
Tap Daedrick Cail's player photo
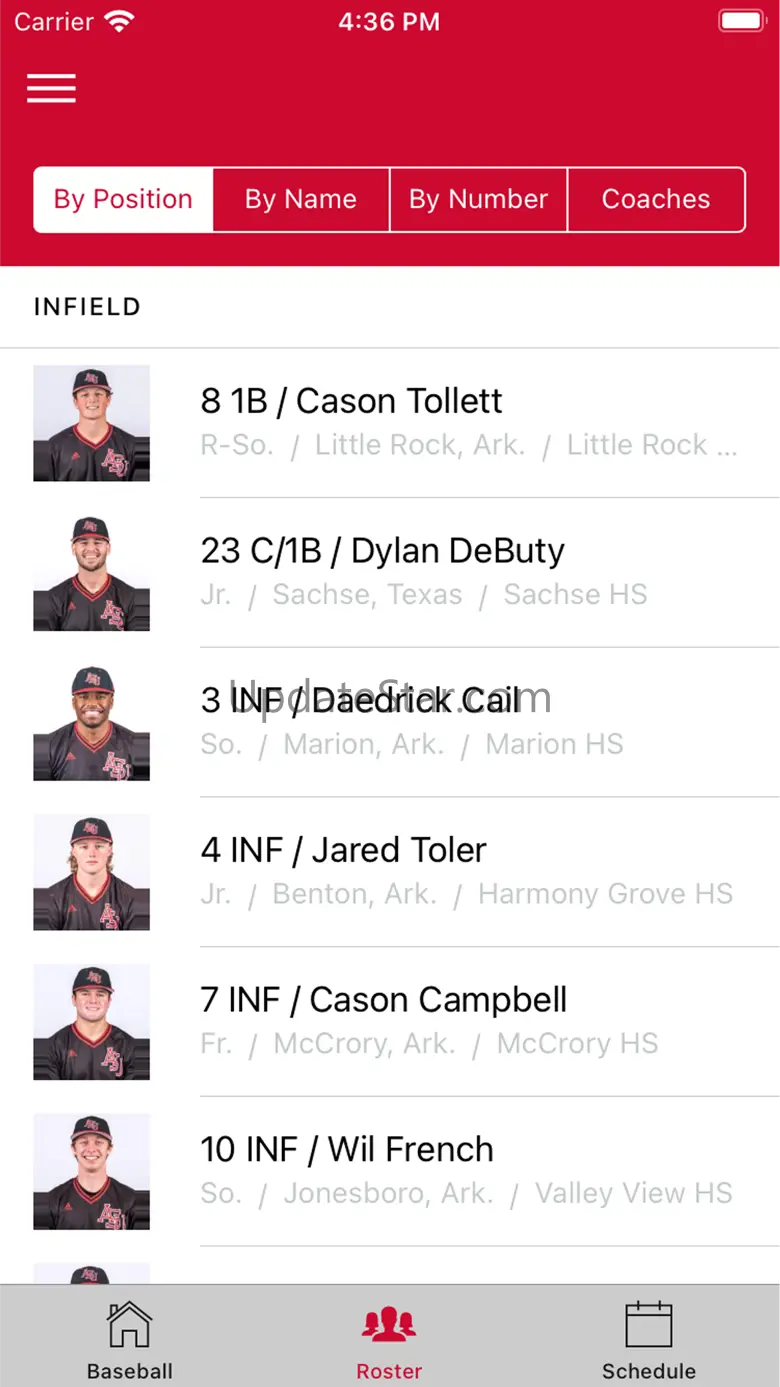click(92, 723)
